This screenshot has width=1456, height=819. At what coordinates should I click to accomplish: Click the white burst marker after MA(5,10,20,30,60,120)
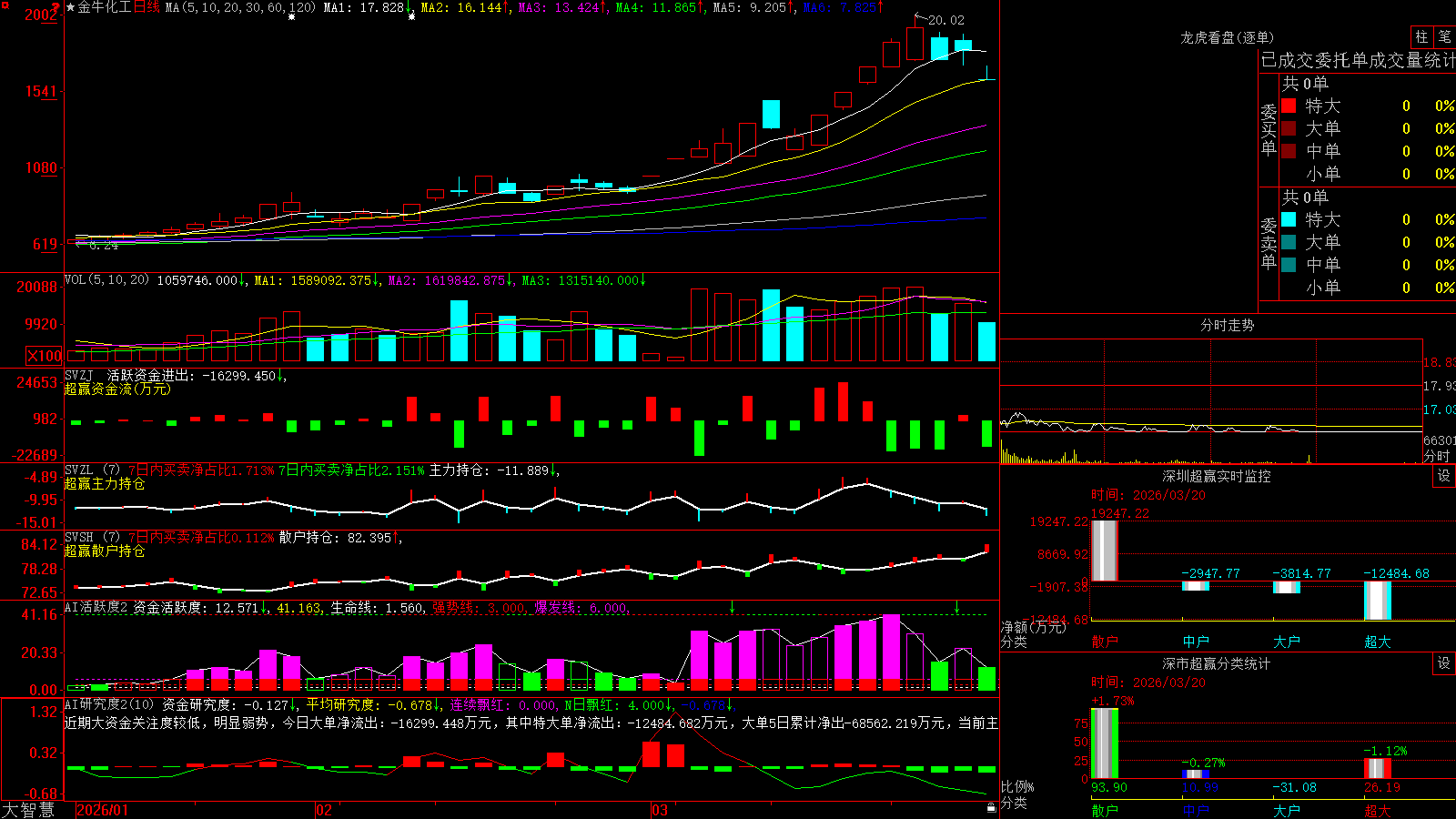pyautogui.click(x=291, y=16)
